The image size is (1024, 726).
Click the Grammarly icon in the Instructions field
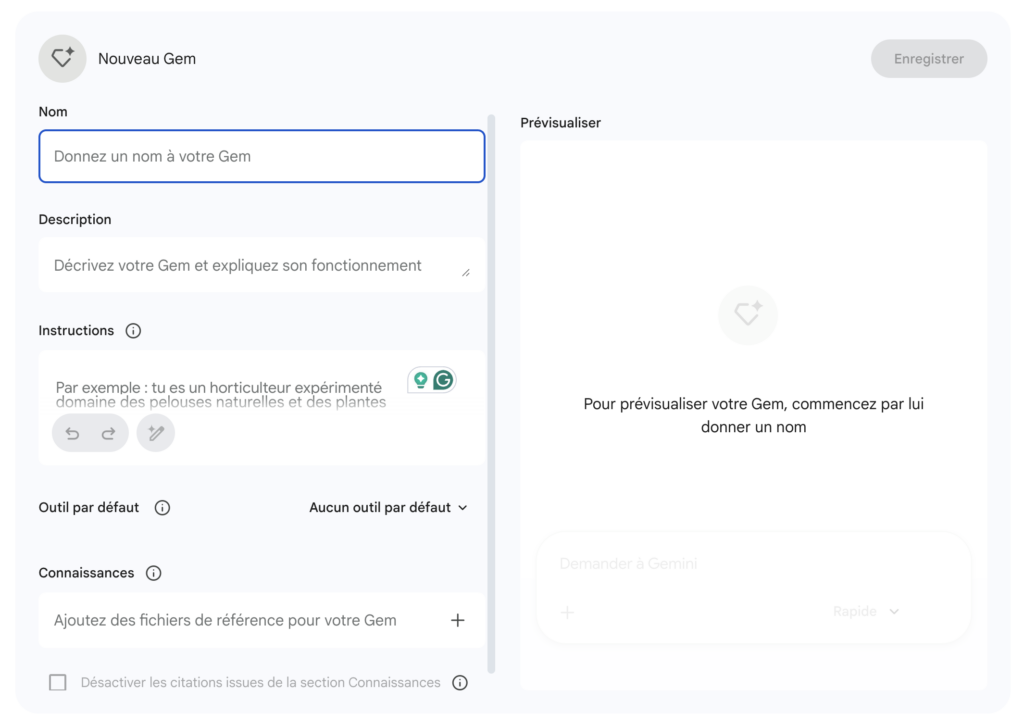click(441, 380)
